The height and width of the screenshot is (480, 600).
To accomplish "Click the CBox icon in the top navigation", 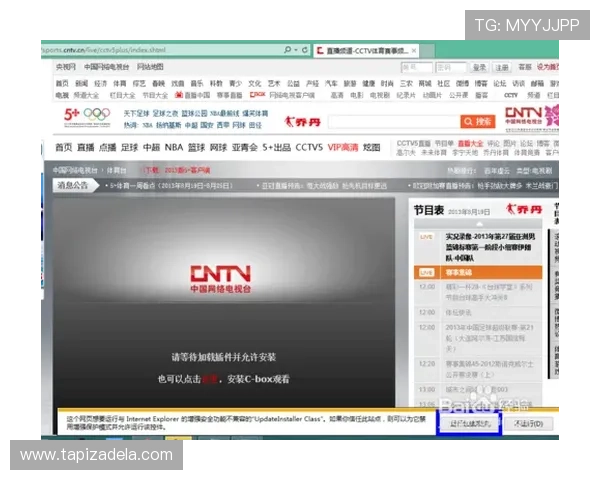I will [258, 95].
